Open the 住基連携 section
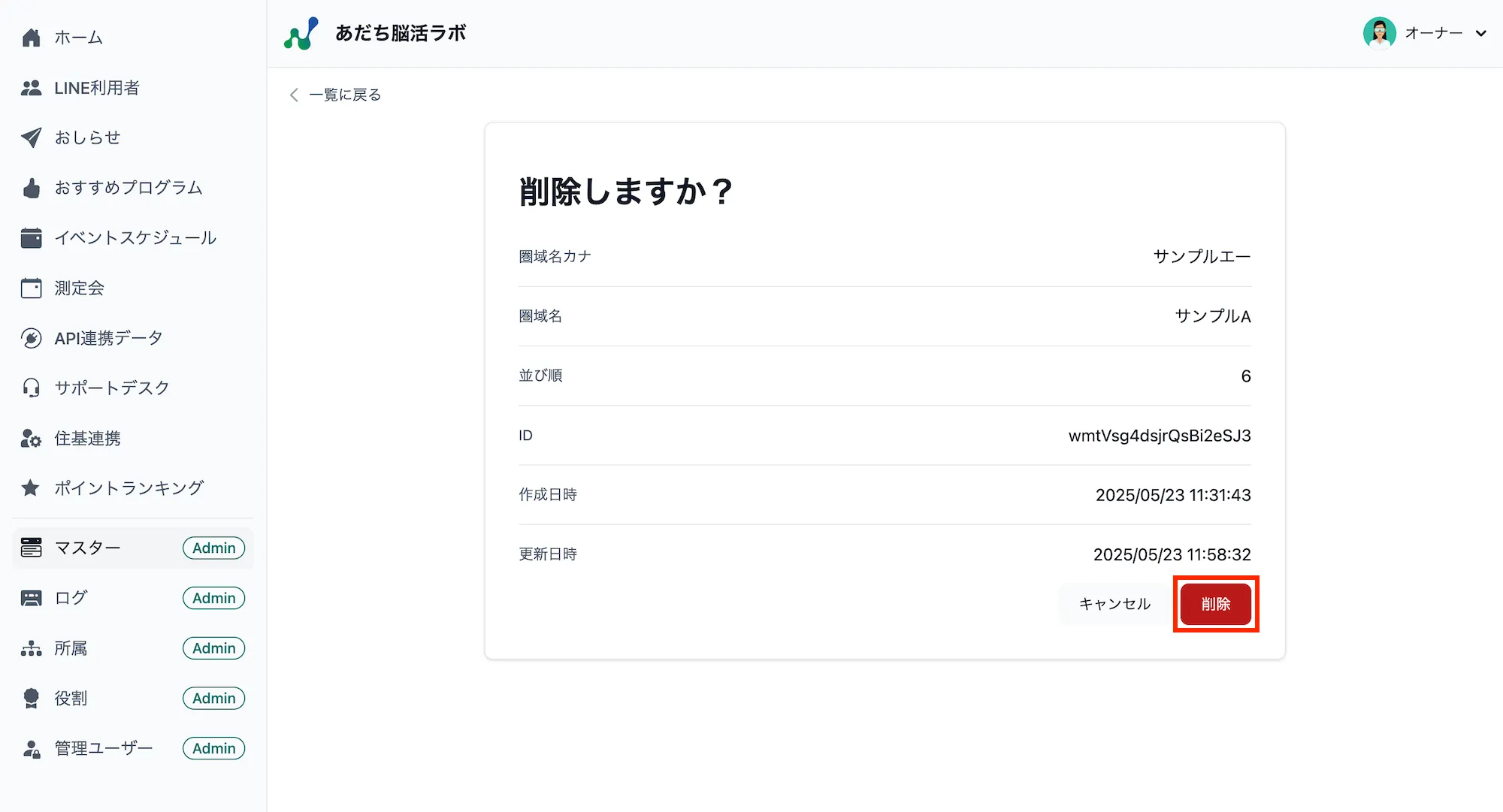The image size is (1503, 812). tap(87, 438)
